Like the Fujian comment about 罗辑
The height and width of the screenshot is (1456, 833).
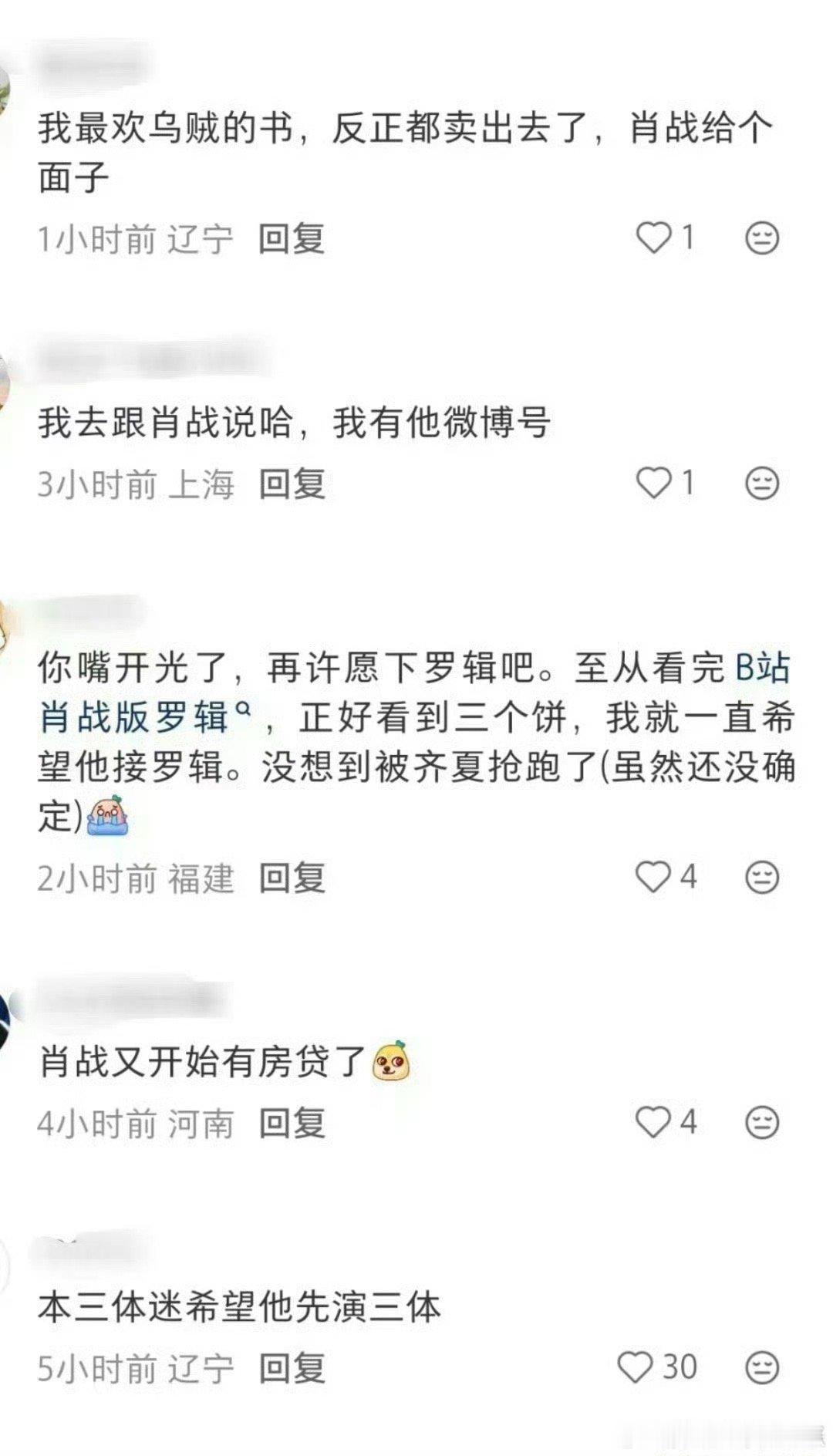tap(653, 877)
